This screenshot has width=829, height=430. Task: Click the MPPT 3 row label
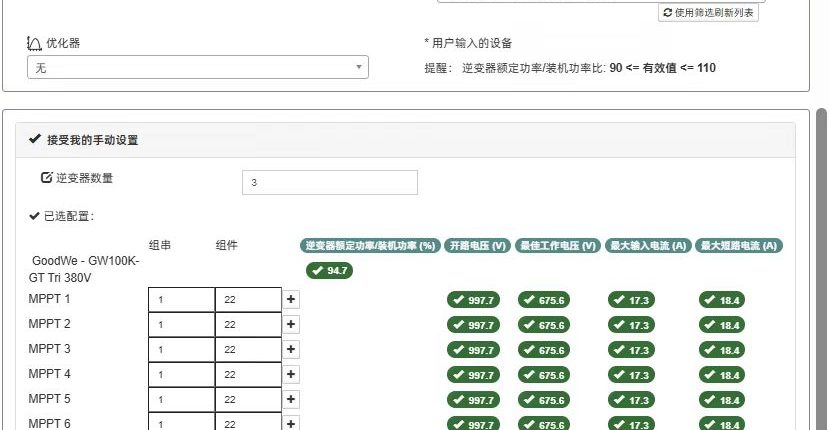coord(49,349)
